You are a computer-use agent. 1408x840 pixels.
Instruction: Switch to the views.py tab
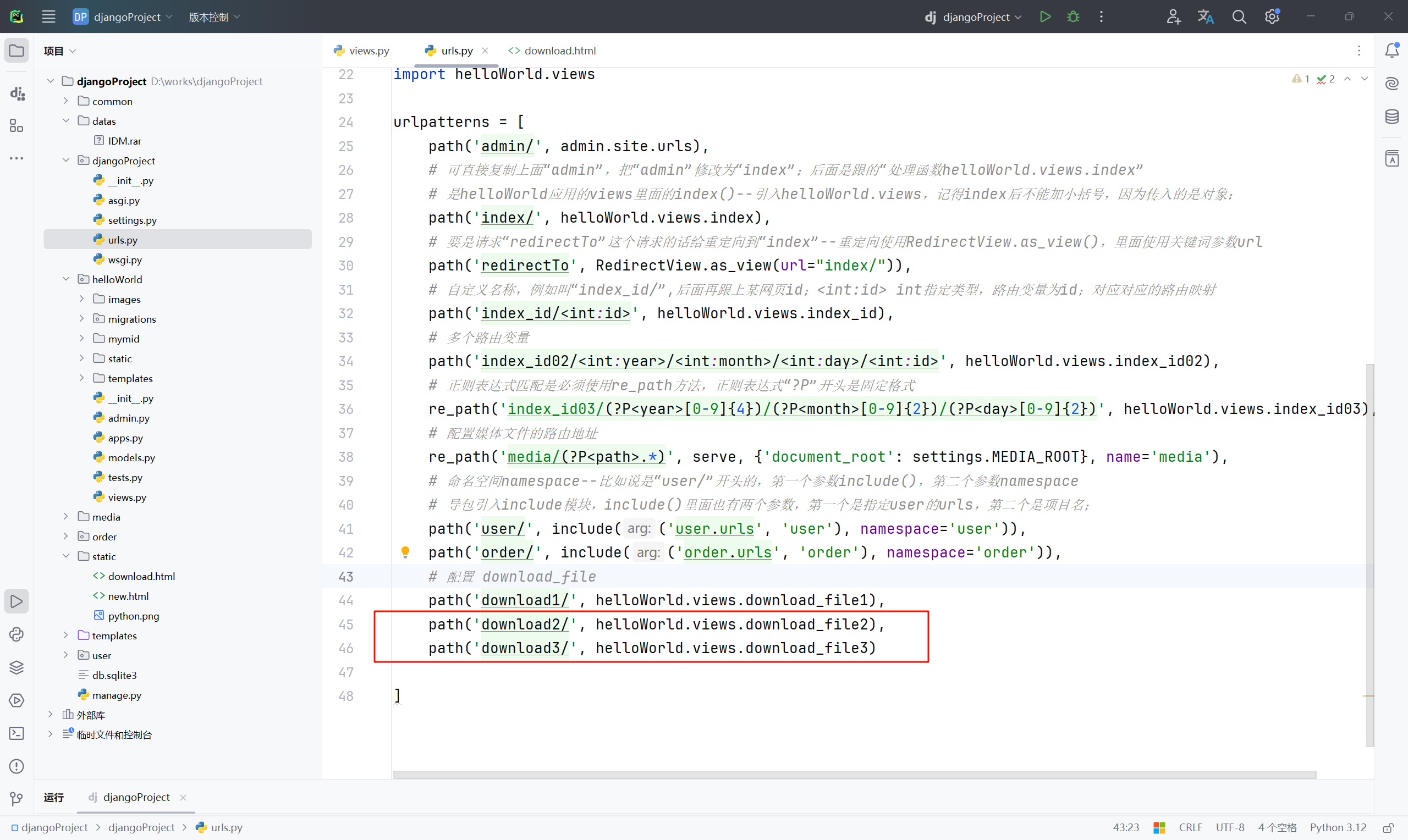(362, 51)
